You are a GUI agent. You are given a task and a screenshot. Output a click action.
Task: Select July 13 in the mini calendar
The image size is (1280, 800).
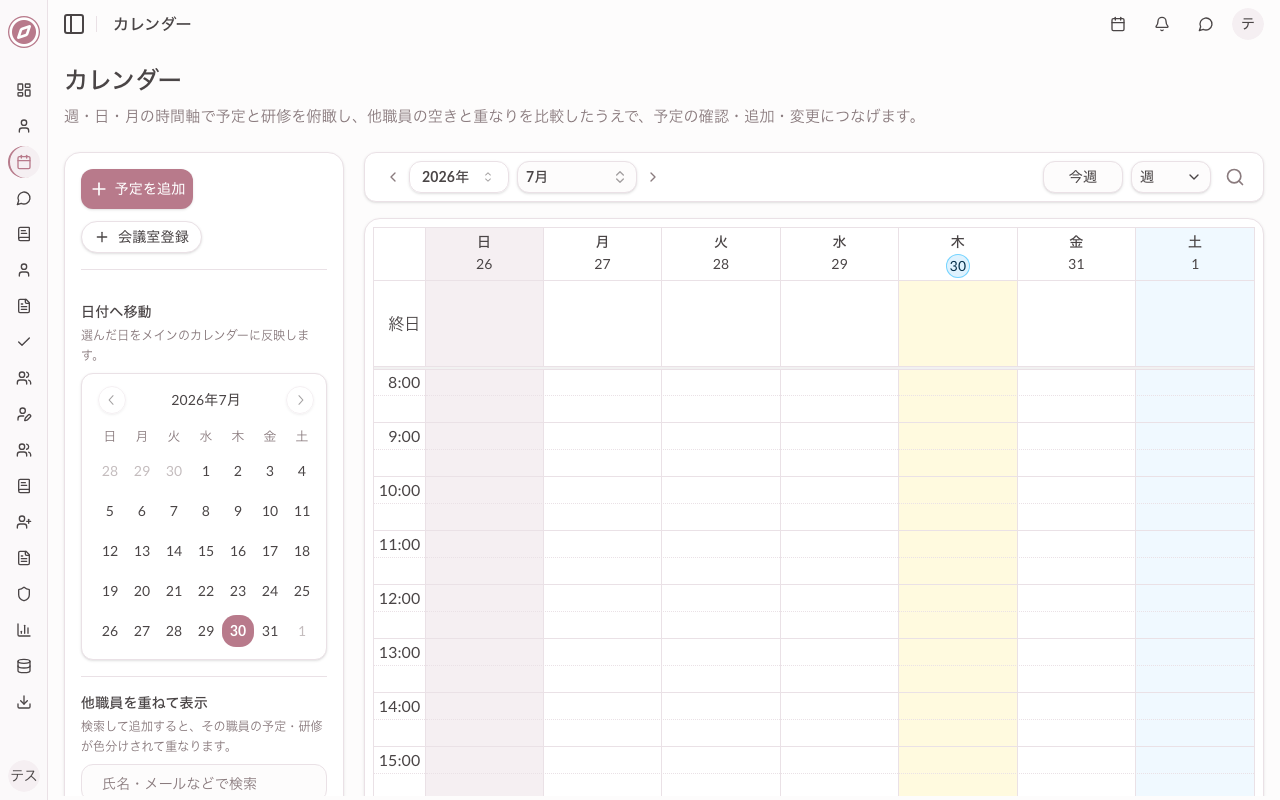[x=142, y=551]
